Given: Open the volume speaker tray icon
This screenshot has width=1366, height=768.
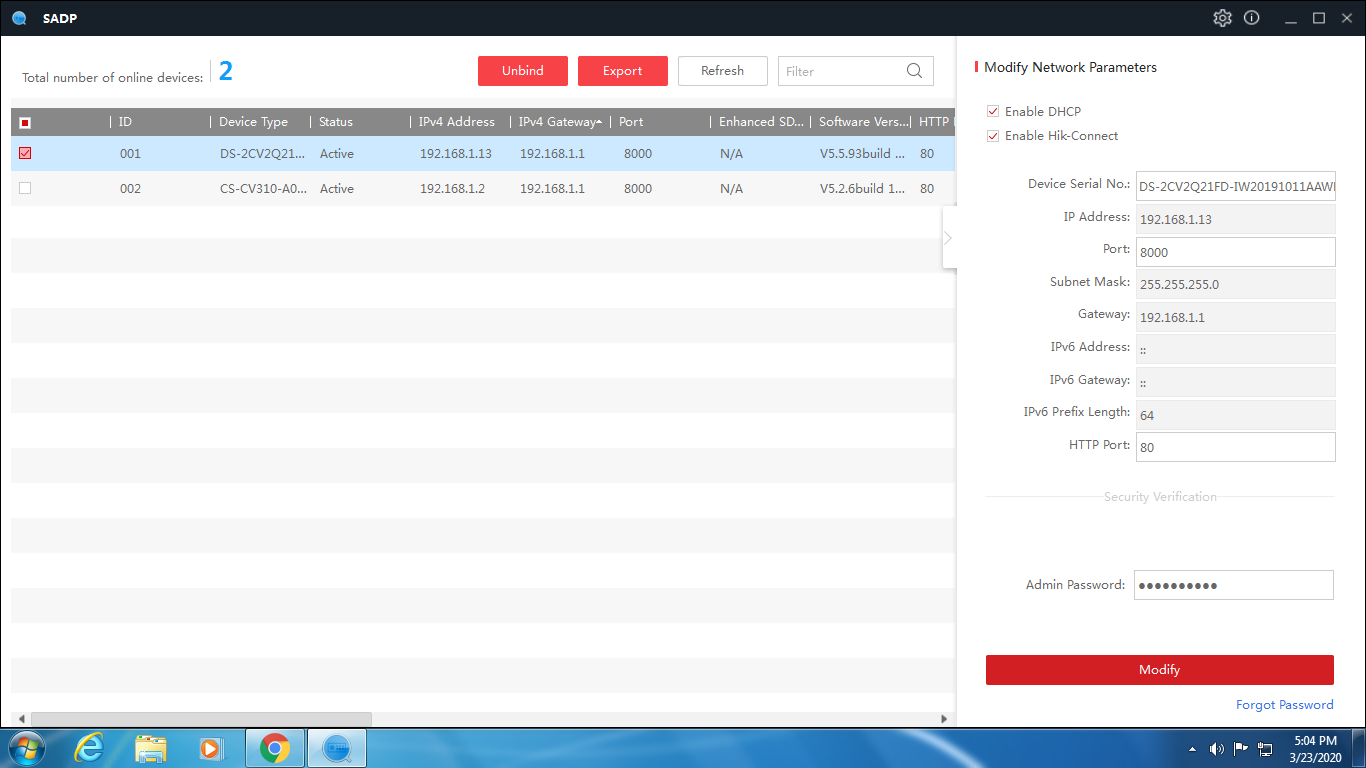Looking at the screenshot, I should (1217, 749).
